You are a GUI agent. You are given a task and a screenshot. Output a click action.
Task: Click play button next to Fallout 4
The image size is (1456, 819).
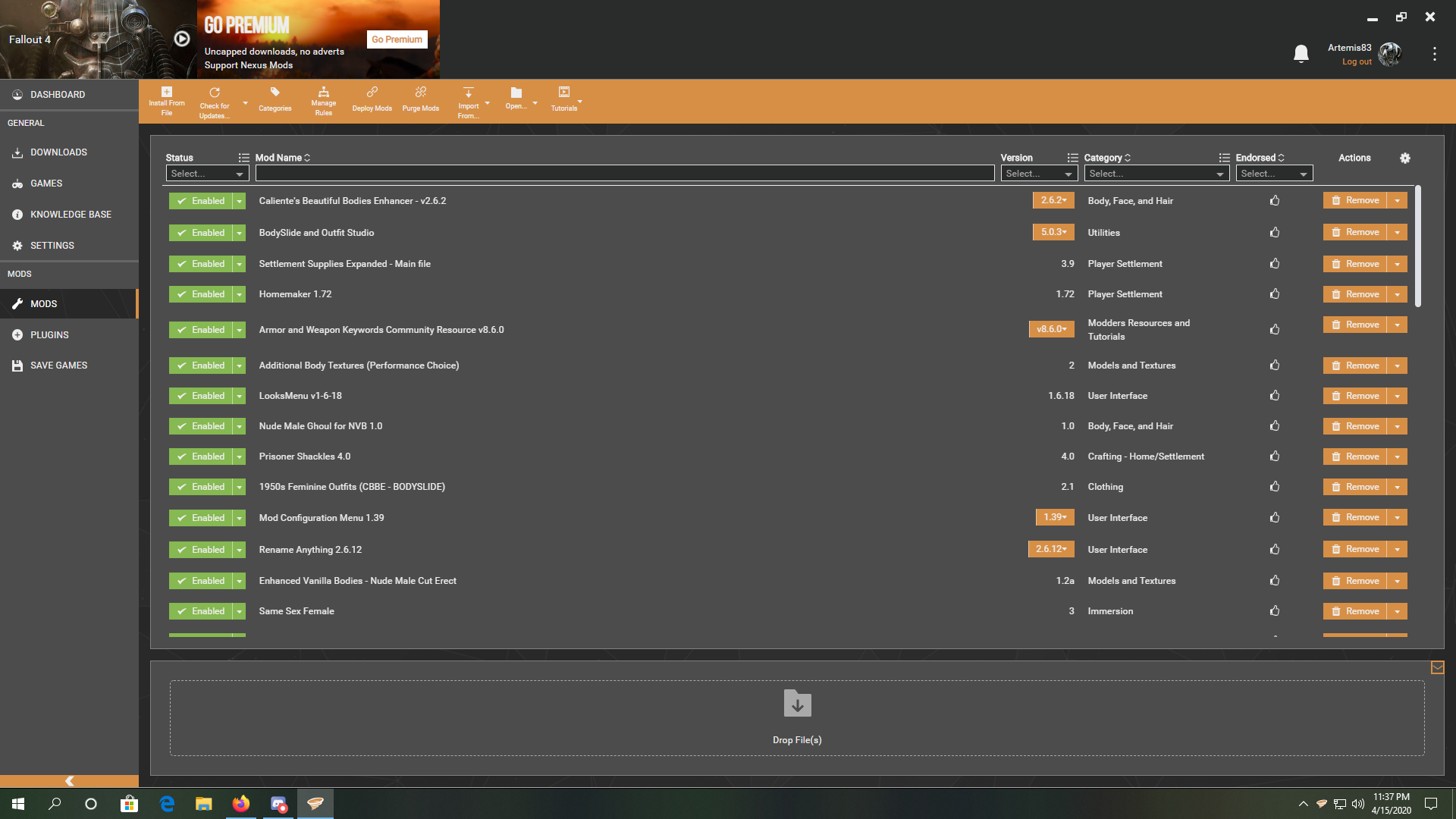click(x=182, y=39)
